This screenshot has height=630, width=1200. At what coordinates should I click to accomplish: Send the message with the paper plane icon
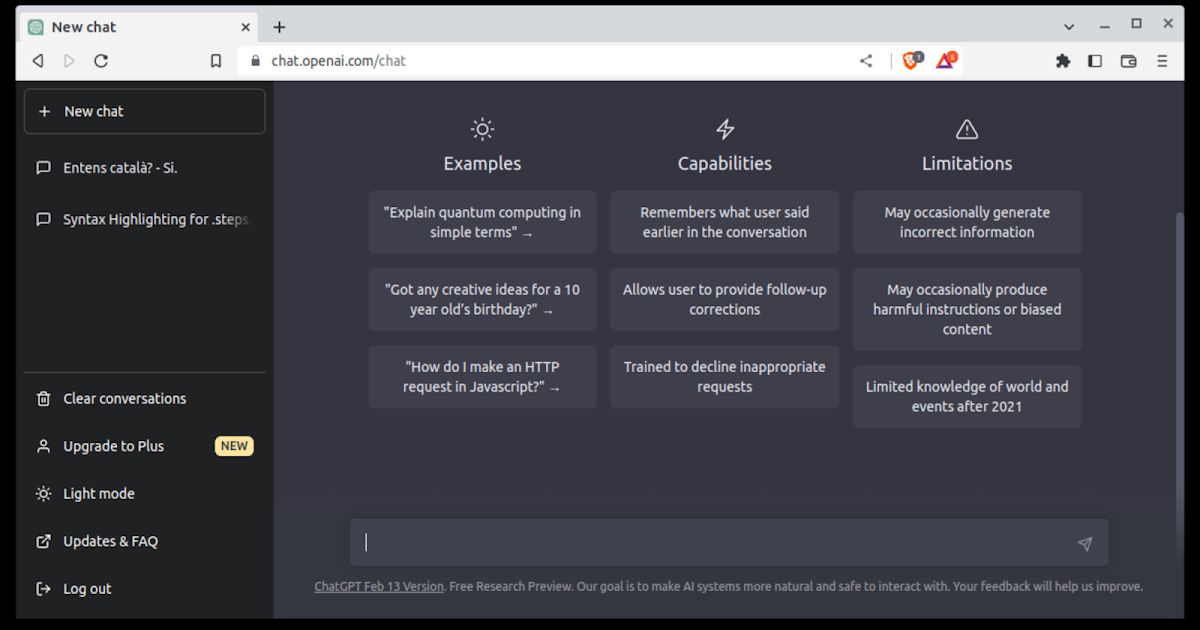coord(1085,543)
